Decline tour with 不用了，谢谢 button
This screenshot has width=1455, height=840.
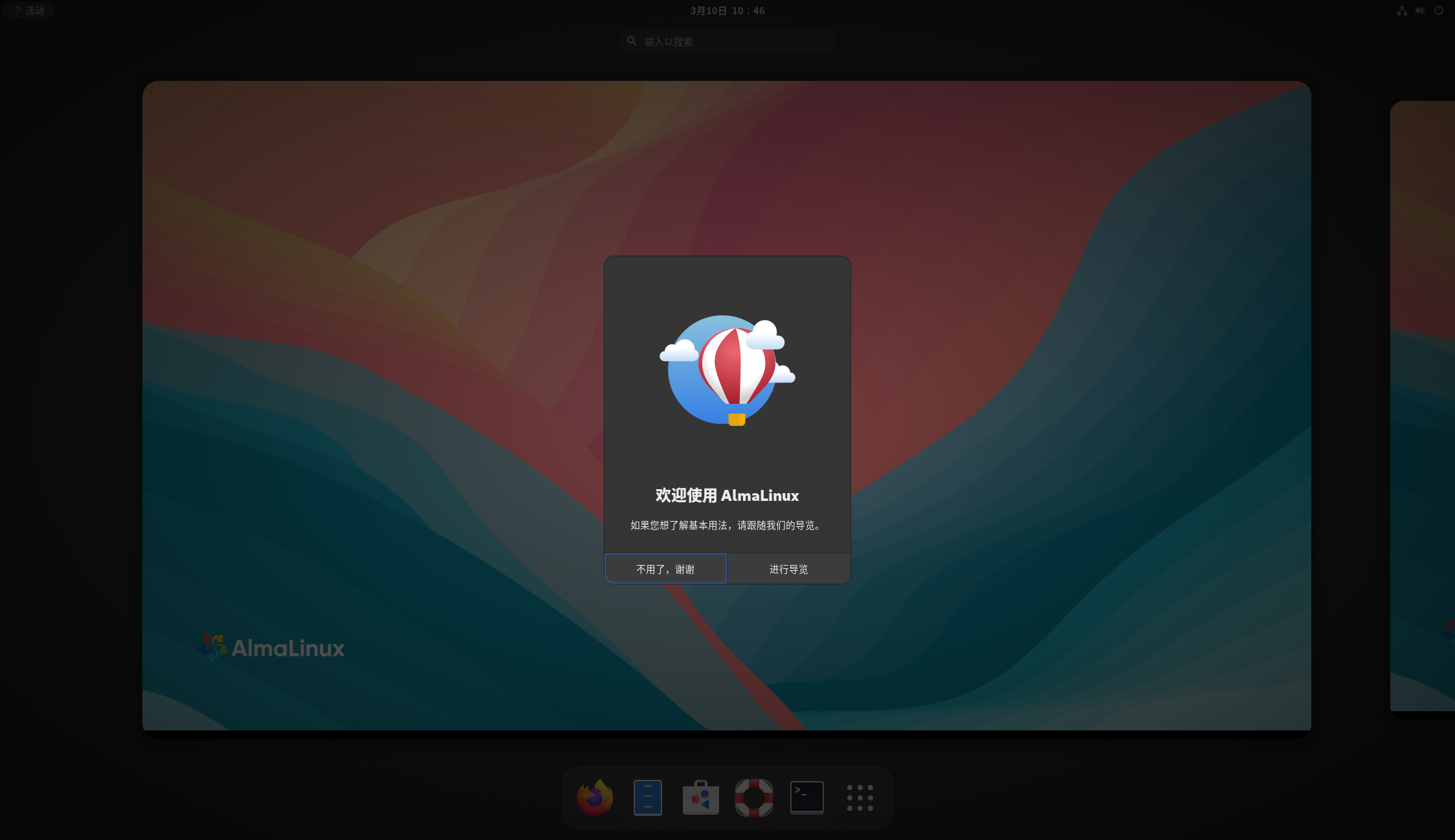[665, 569]
